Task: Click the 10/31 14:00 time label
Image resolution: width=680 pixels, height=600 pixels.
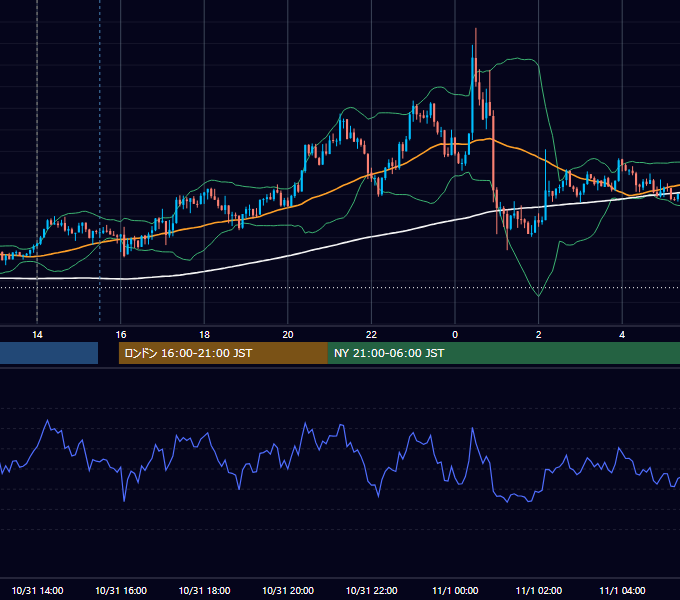Action: tap(37, 590)
